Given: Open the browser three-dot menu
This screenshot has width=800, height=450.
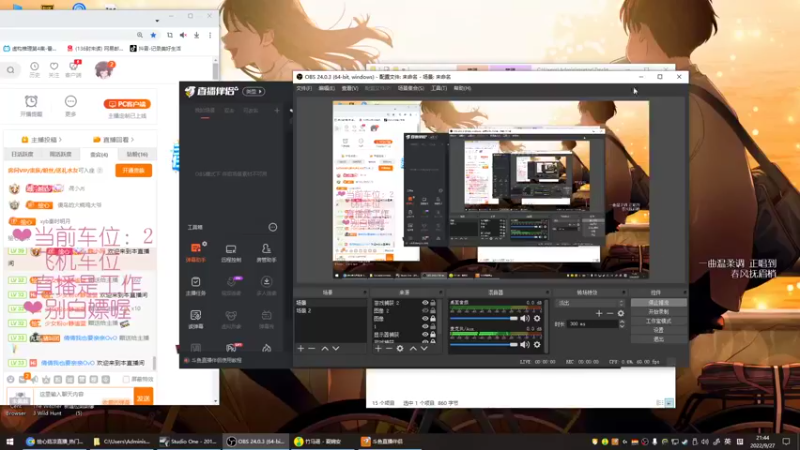Looking at the screenshot, I should pyautogui.click(x=210, y=35).
